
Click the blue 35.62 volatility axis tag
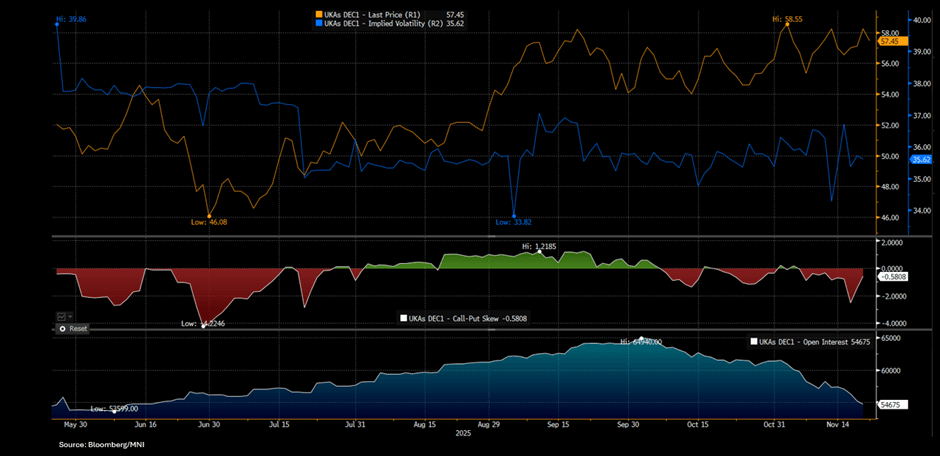click(894, 158)
